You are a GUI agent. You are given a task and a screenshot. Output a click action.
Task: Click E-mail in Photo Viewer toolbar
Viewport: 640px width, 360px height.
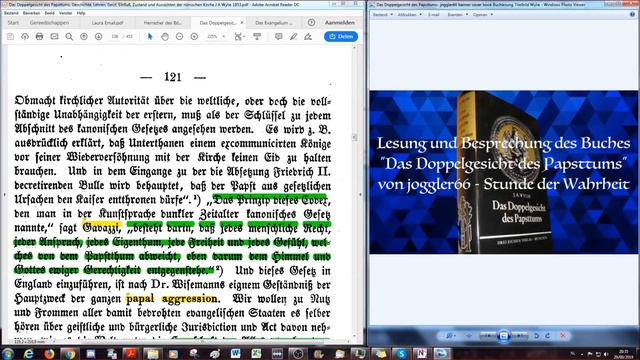433,15
